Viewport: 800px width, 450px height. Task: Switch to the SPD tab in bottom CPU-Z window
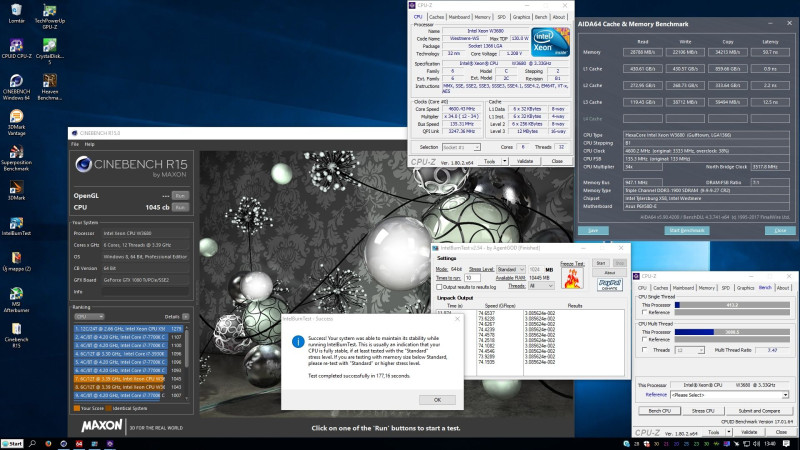click(x=726, y=288)
